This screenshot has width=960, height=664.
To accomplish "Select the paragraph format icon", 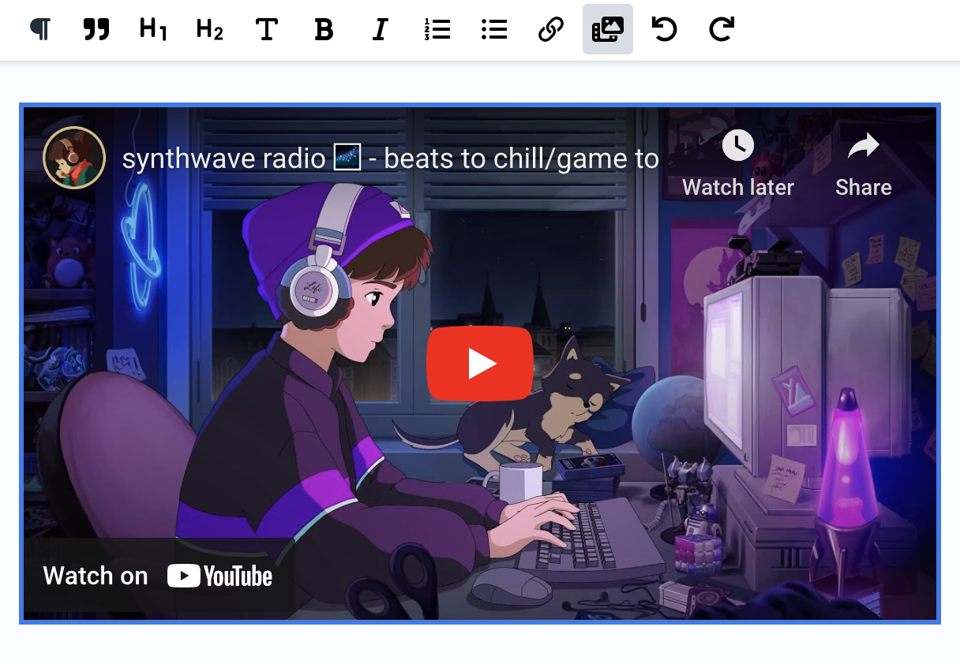I will (40, 29).
